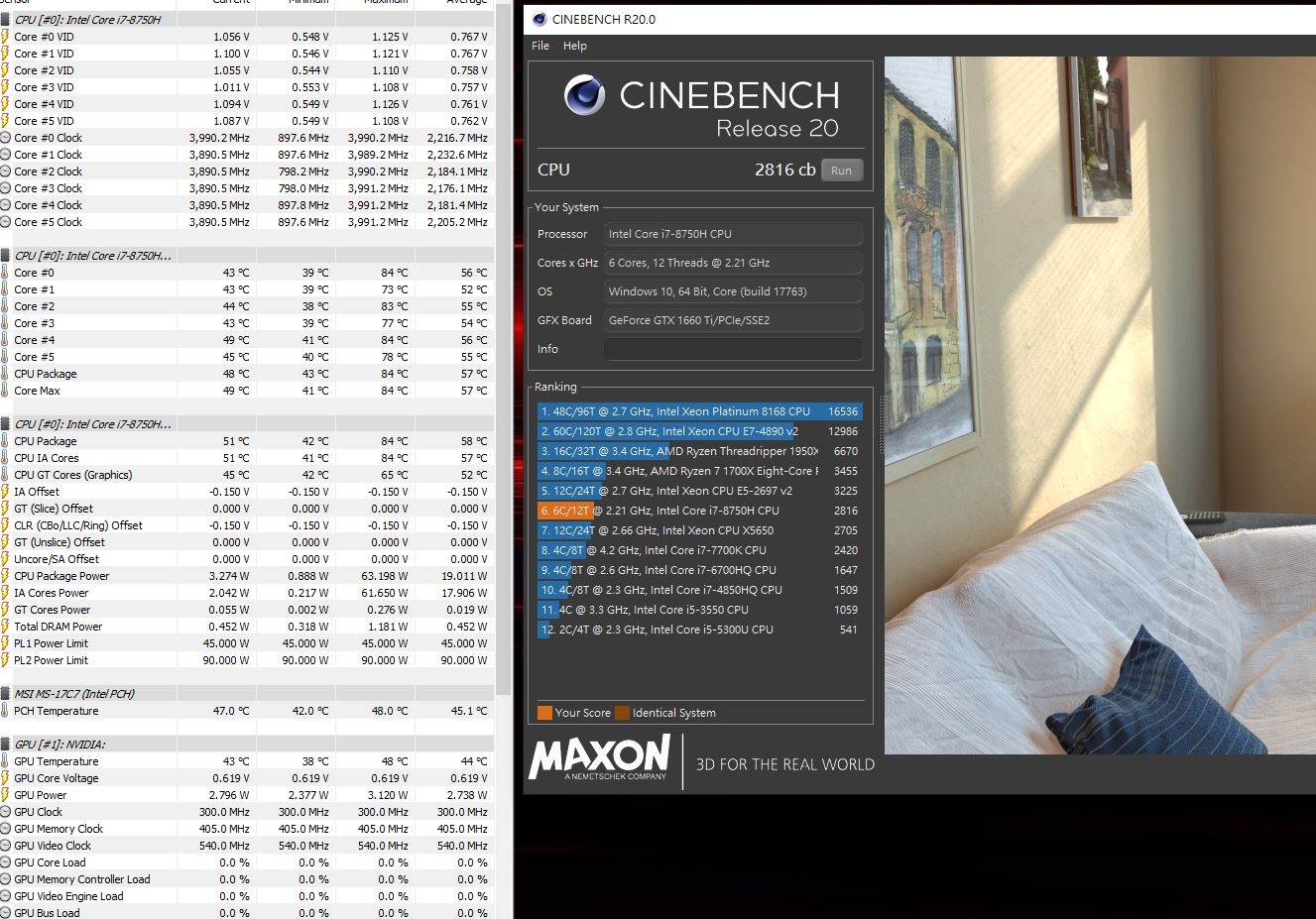This screenshot has width=1316, height=919.
Task: Open the File menu in Cinebench
Action: click(540, 46)
